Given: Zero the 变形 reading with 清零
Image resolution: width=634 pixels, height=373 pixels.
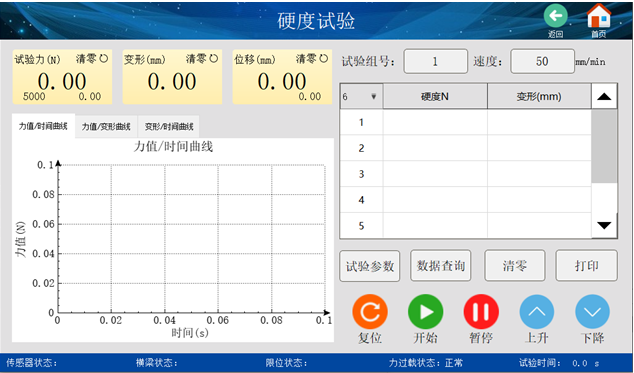Looking at the screenshot, I should (202, 59).
